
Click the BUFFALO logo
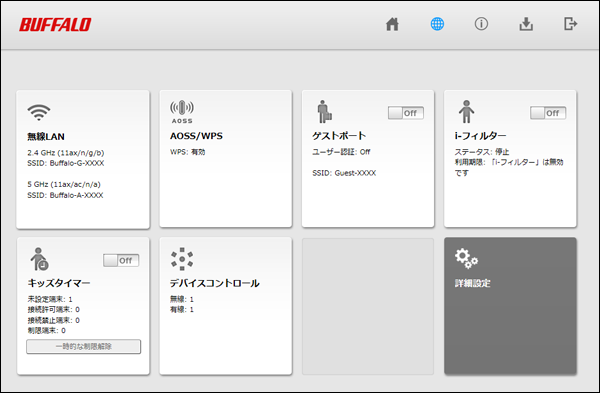coord(55,24)
